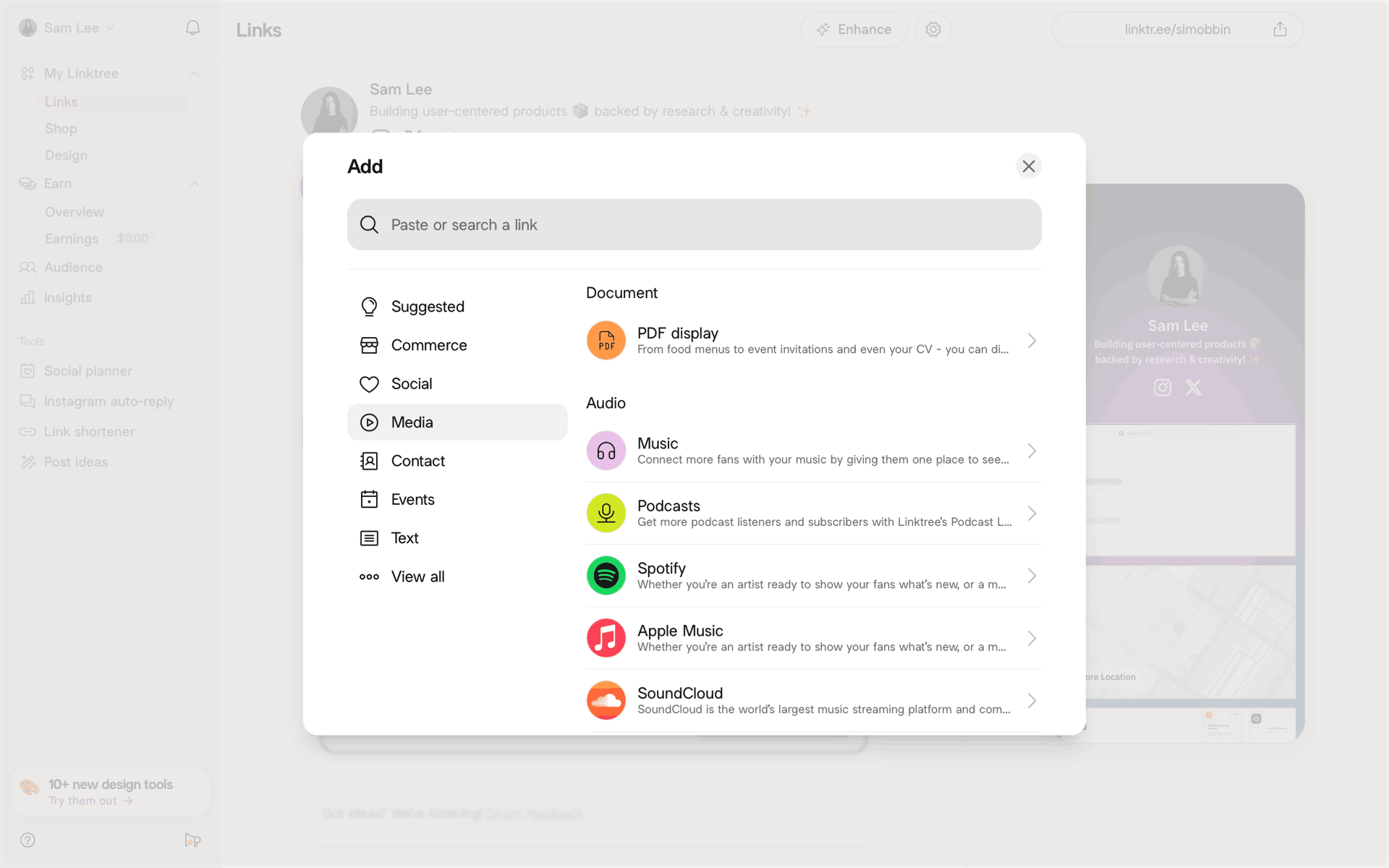The height and width of the screenshot is (868, 1389).
Task: Open Sam Lee account dropdown
Action: (x=67, y=28)
